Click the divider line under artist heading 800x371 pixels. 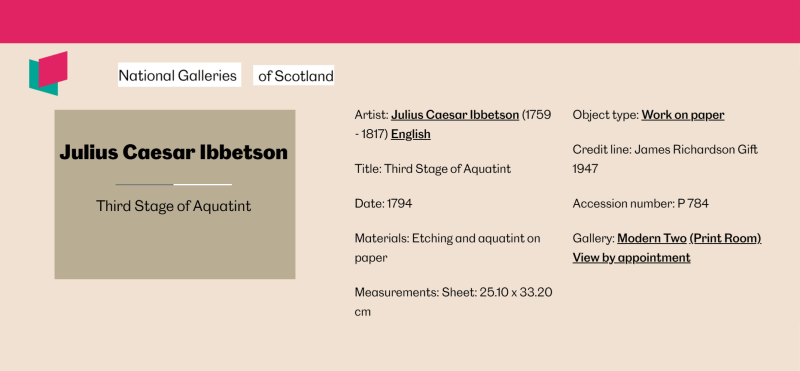[173, 184]
